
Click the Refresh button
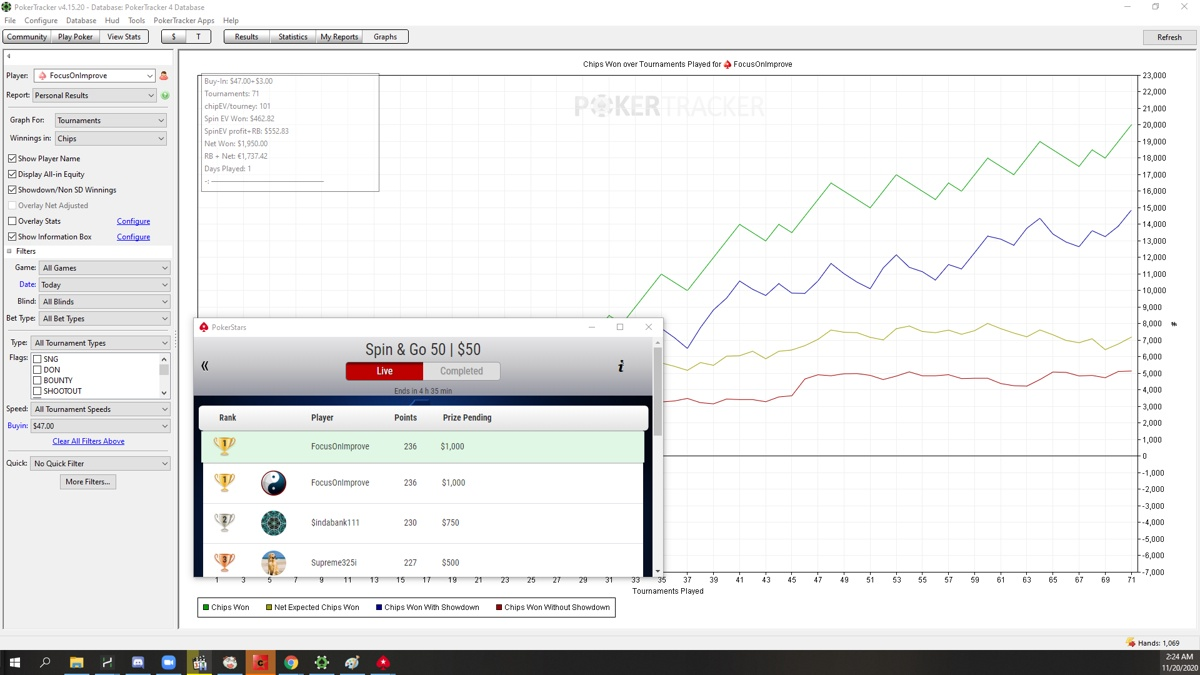(x=1169, y=37)
